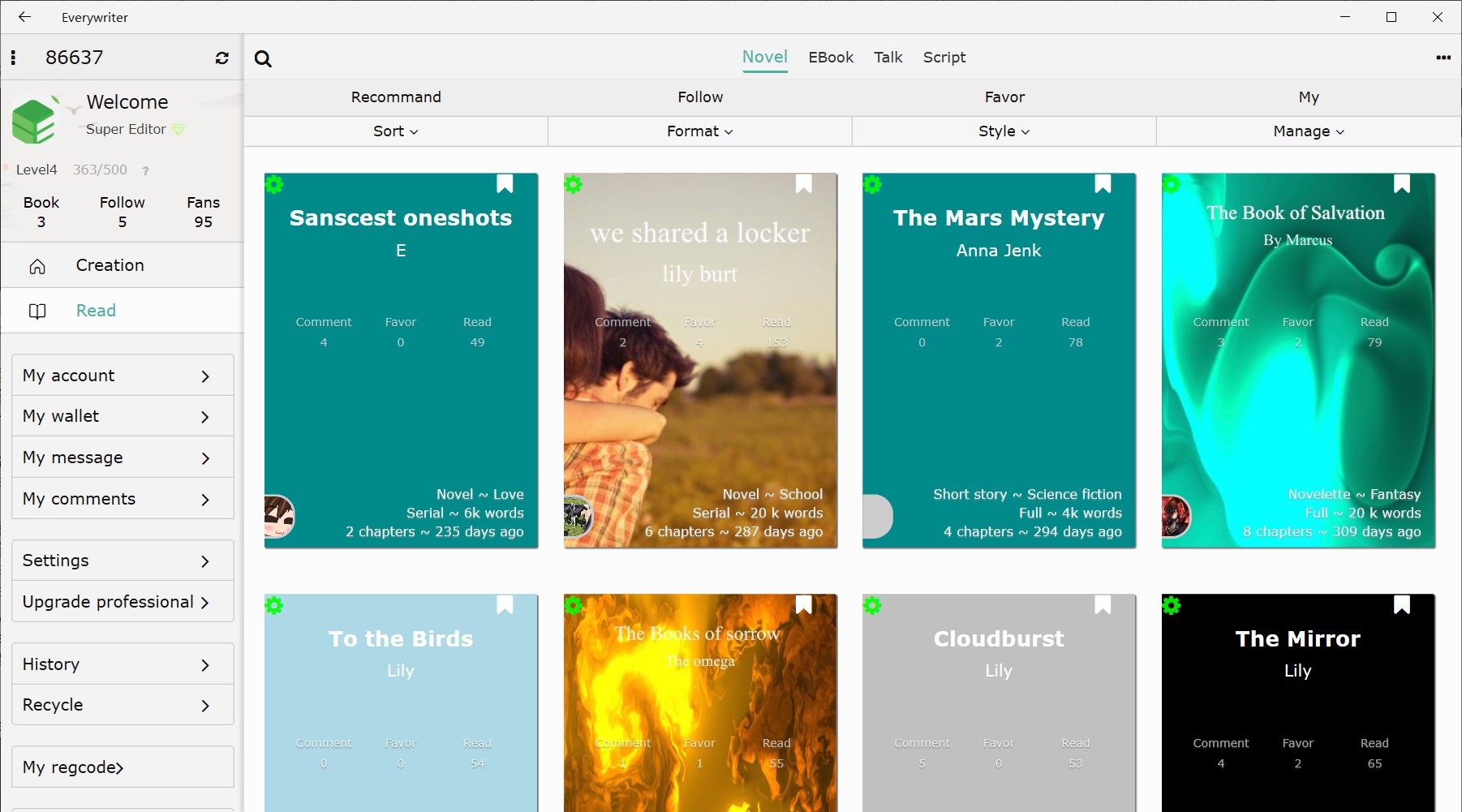This screenshot has width=1462, height=812.
Task: Open the Recycle bin
Action: coord(123,705)
